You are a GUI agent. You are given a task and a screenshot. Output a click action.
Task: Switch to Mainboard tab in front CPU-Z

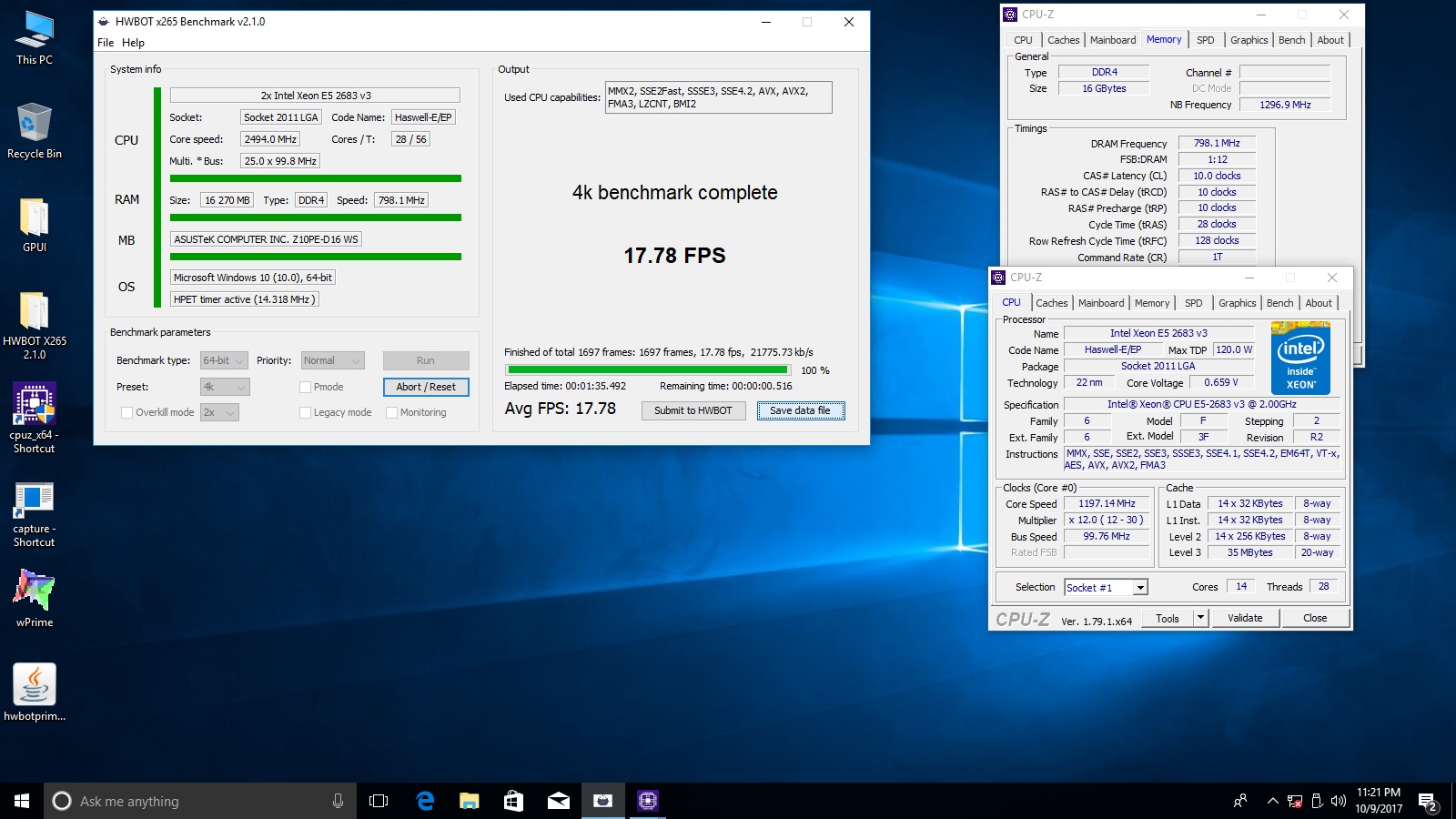point(1101,303)
